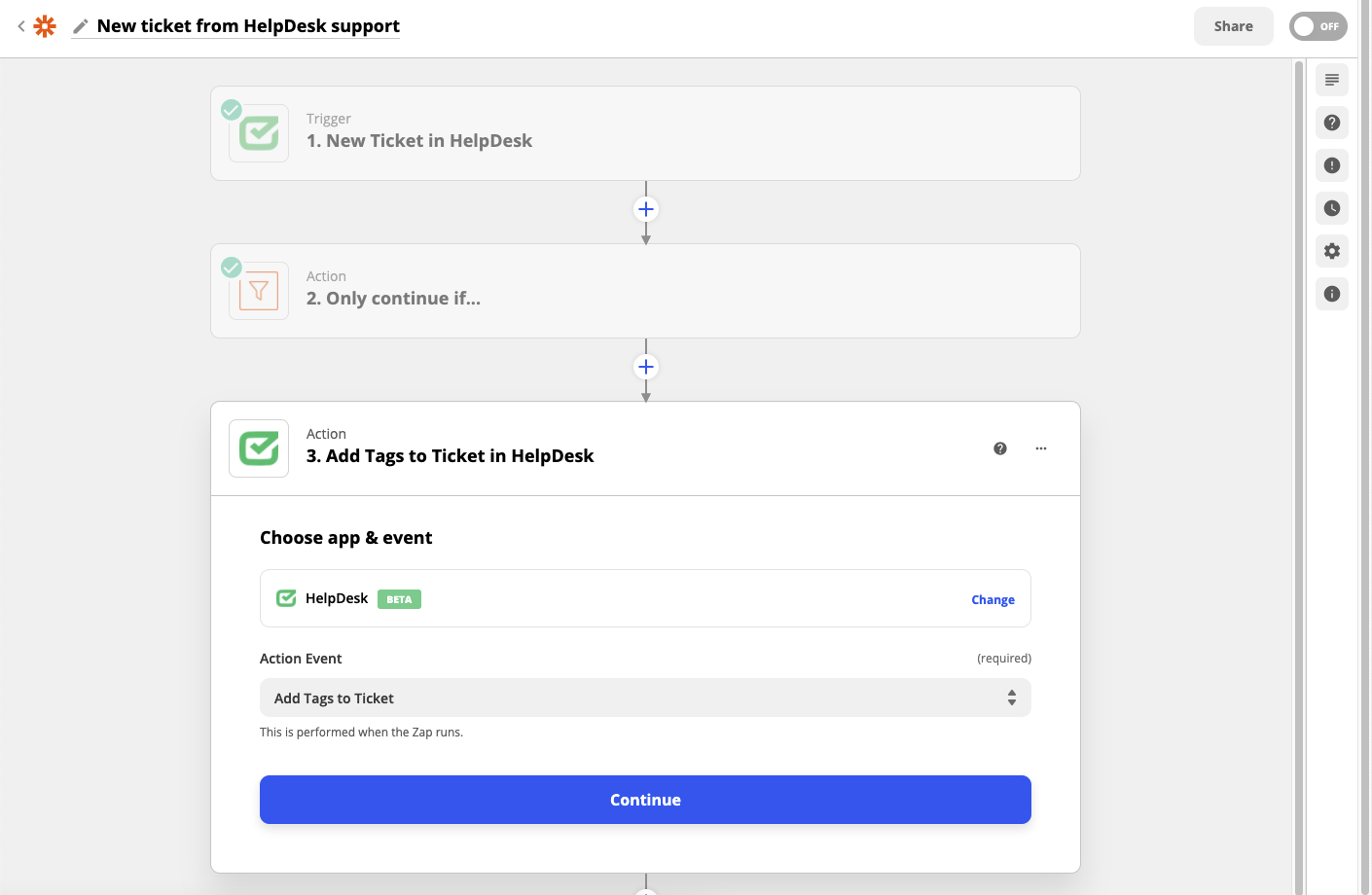Click the HelpDesk icon on step 3

(259, 448)
